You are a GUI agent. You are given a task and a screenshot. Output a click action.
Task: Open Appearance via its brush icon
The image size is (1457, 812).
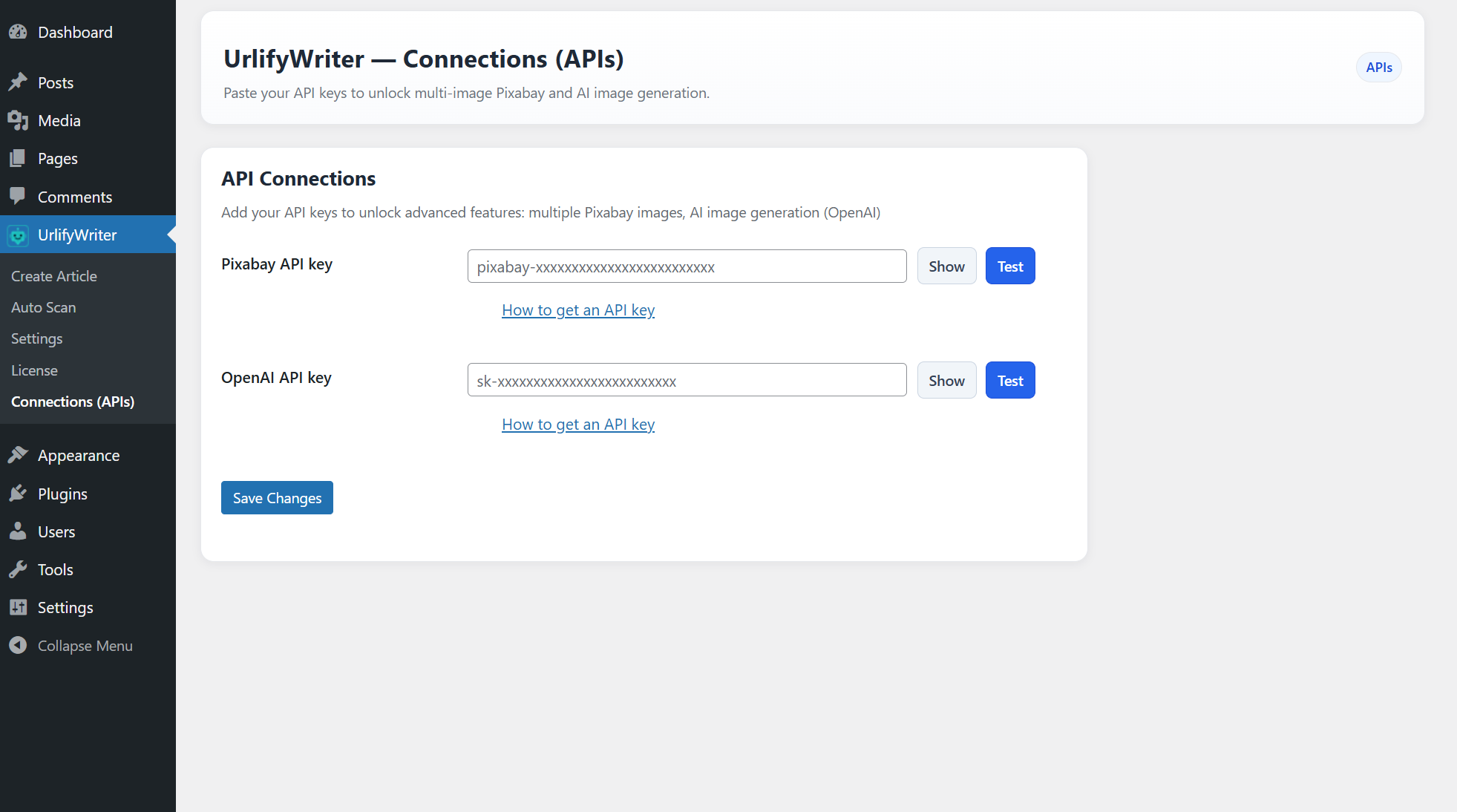[x=18, y=455]
